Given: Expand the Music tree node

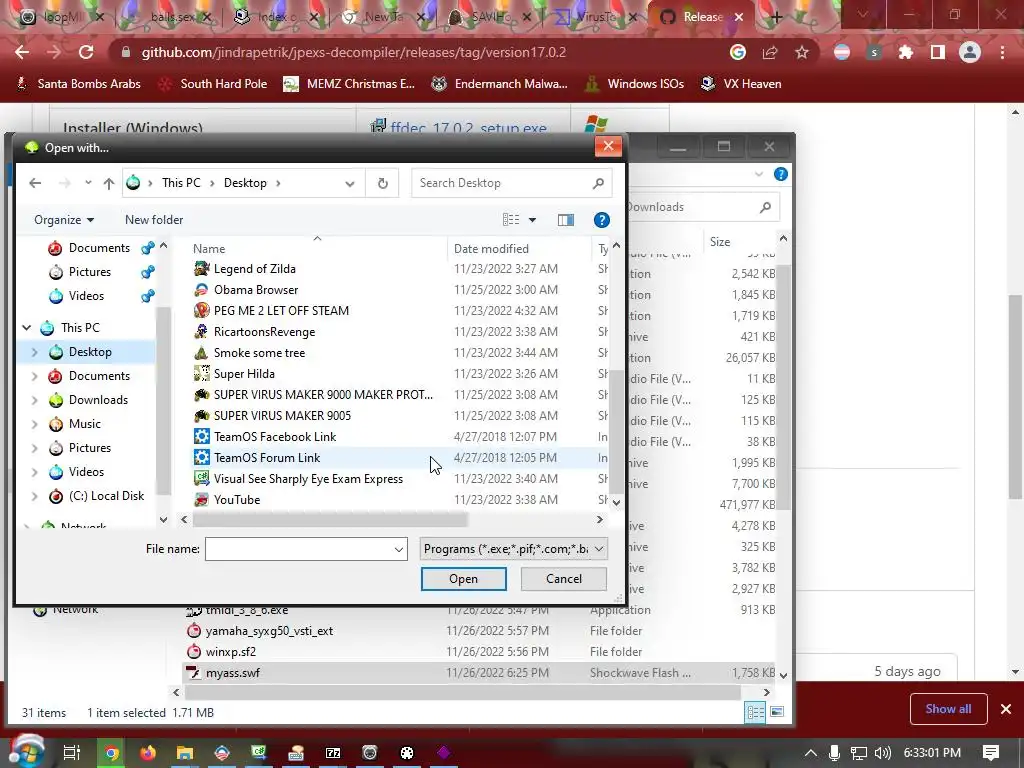Looking at the screenshot, I should click(x=35, y=424).
